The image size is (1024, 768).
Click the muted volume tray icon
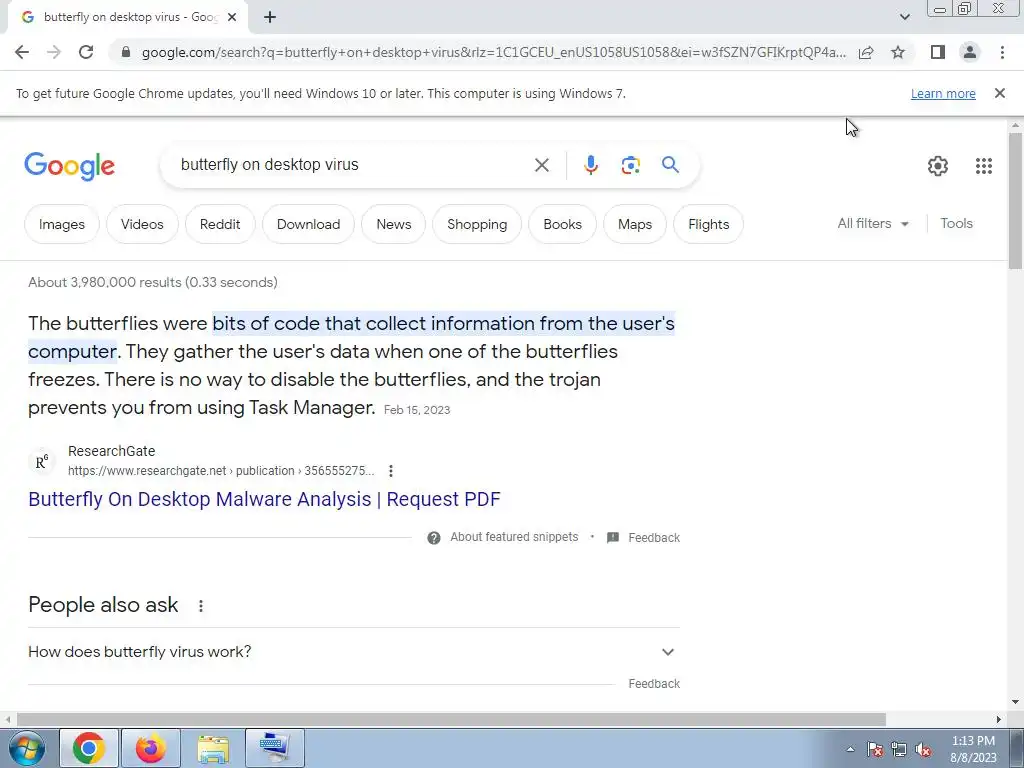click(923, 750)
